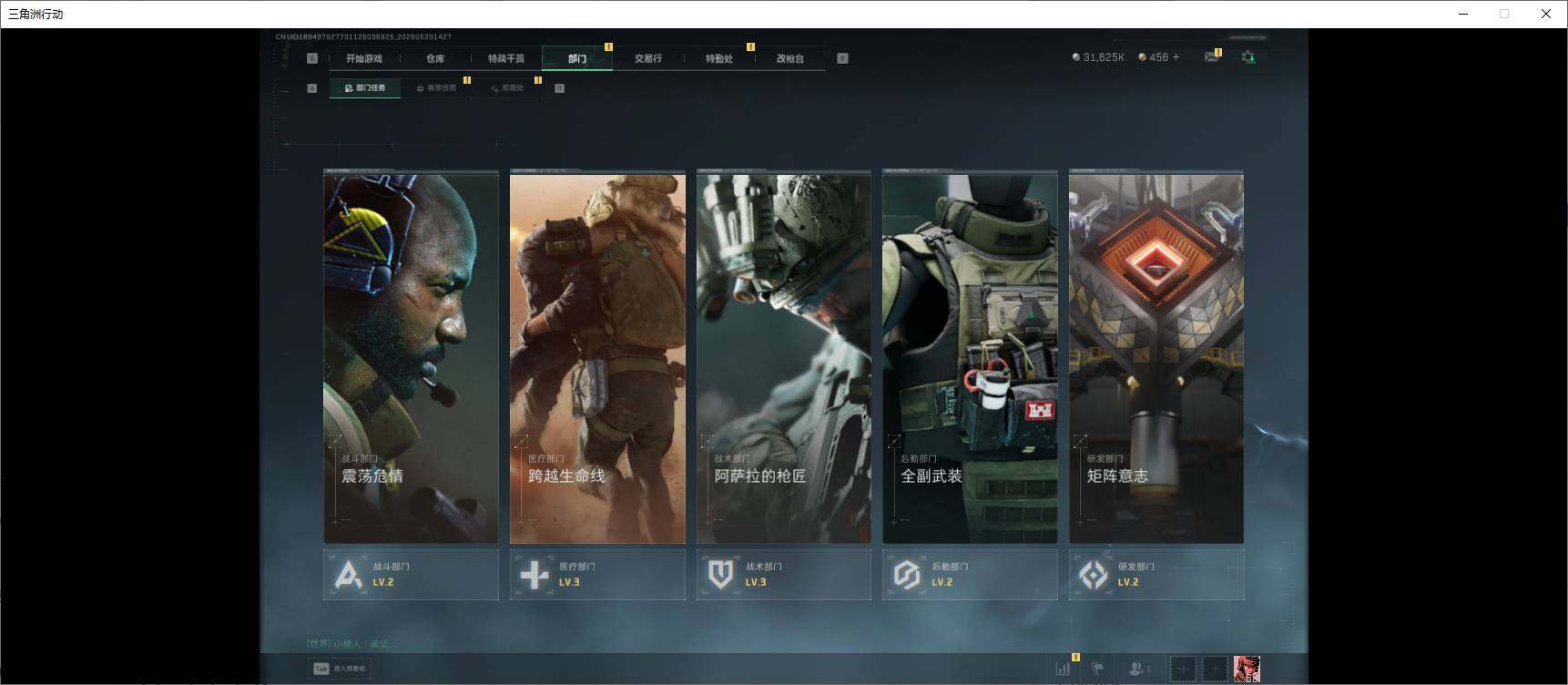Click the 后勤部门 LV.2 panel
This screenshot has width=1568, height=685.
pos(970,575)
